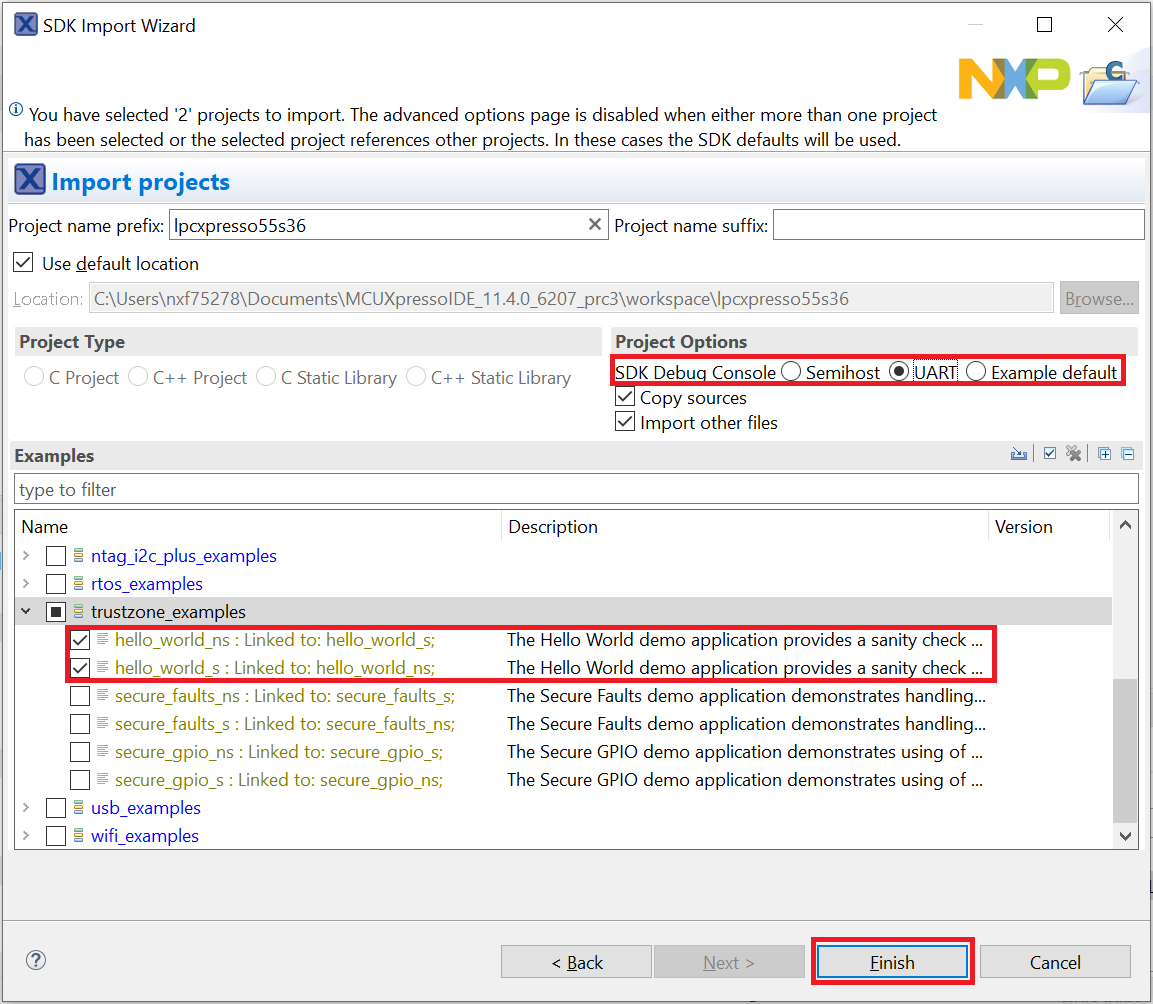1153x1004 pixels.
Task: Click the expand all icon in Examples toolbar
Action: 1104,454
